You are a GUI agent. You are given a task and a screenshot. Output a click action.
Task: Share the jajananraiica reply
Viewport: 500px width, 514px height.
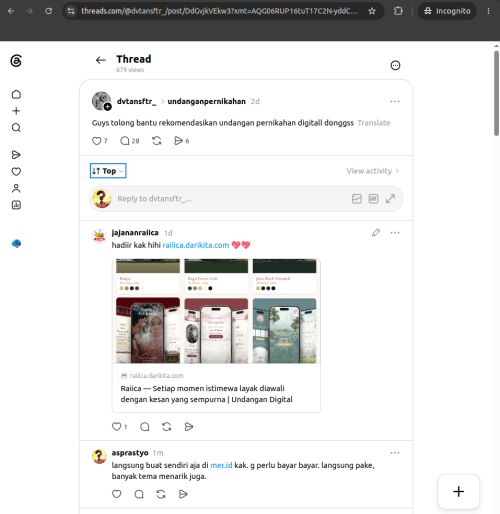tap(189, 427)
